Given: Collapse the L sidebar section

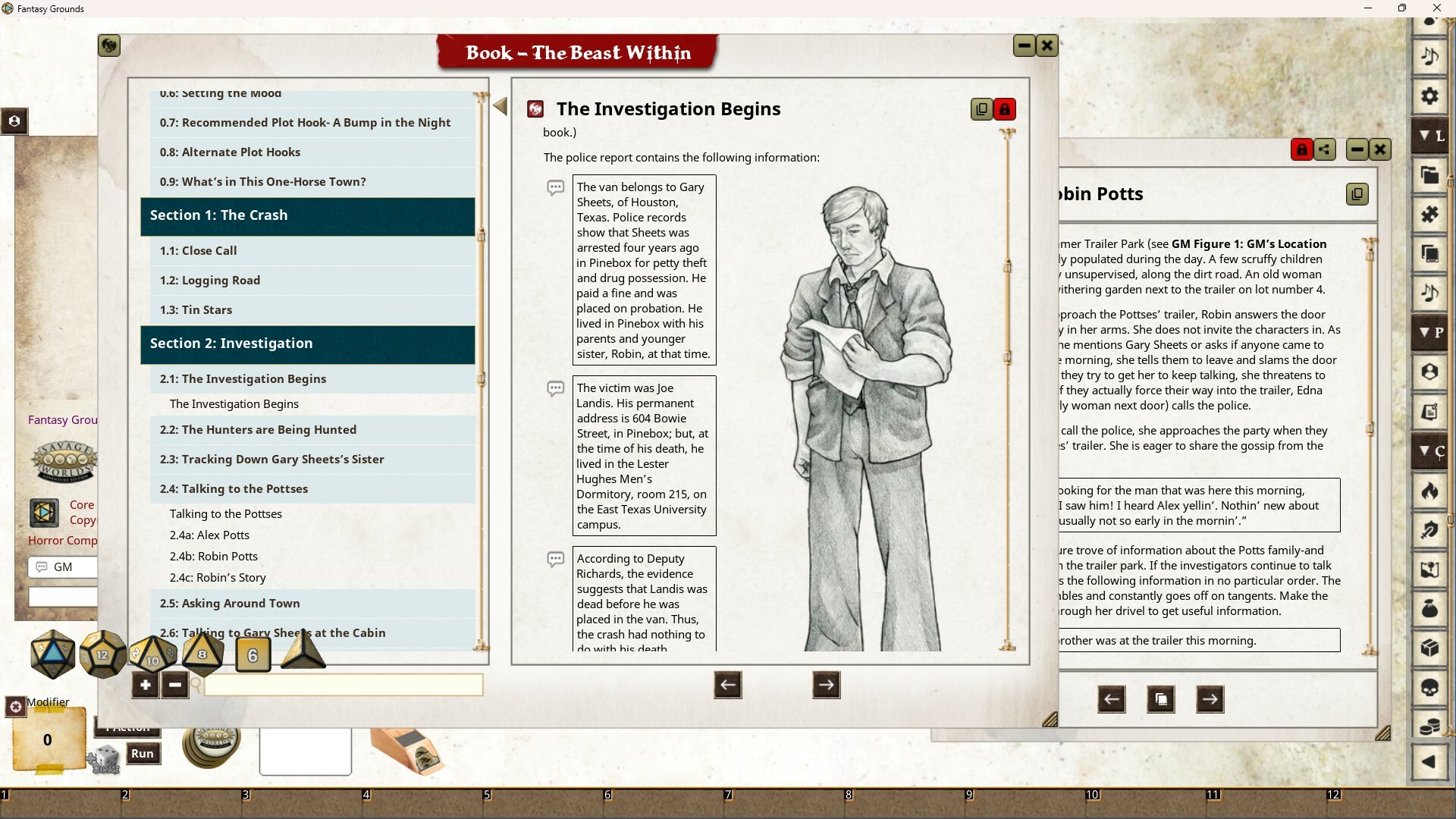Looking at the screenshot, I should [1431, 136].
